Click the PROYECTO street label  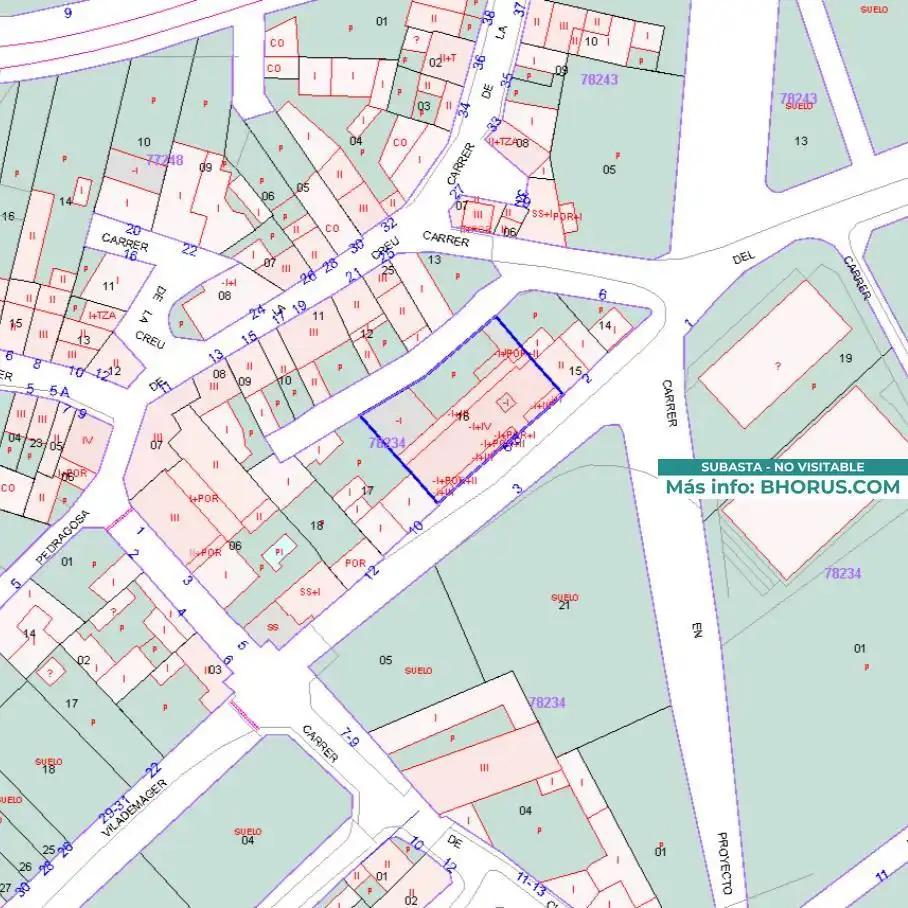tap(726, 863)
